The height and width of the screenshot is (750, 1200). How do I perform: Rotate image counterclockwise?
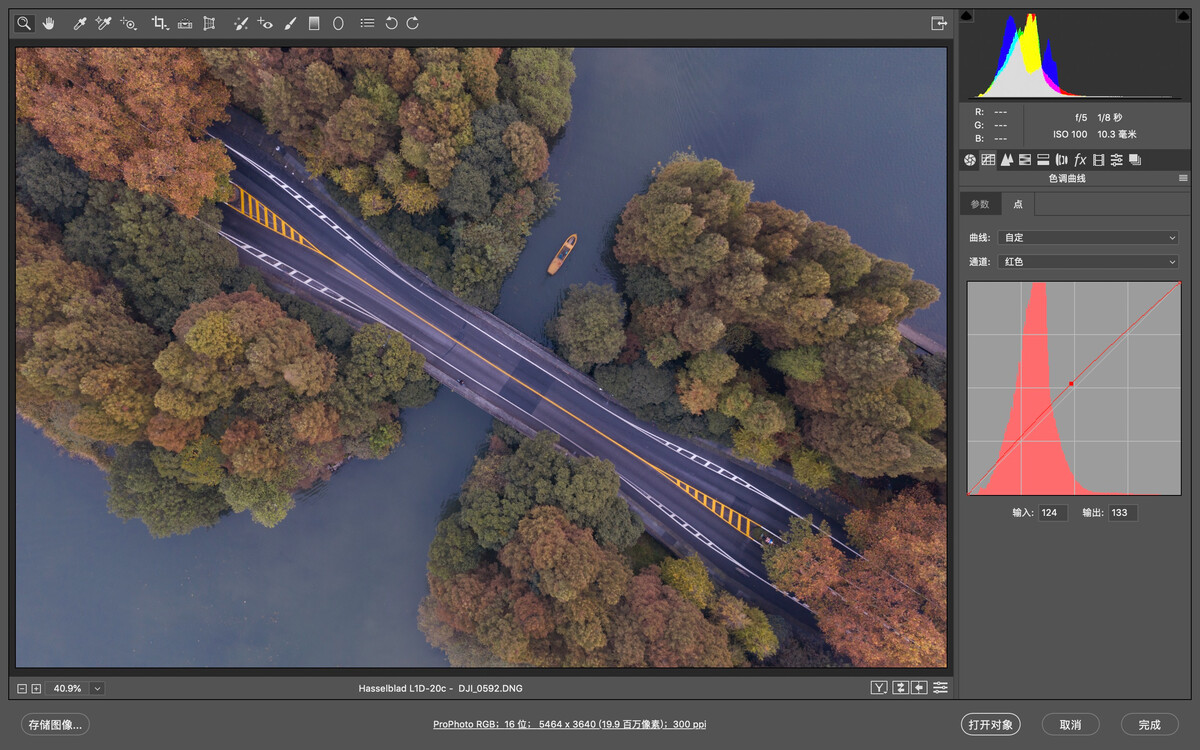click(391, 23)
